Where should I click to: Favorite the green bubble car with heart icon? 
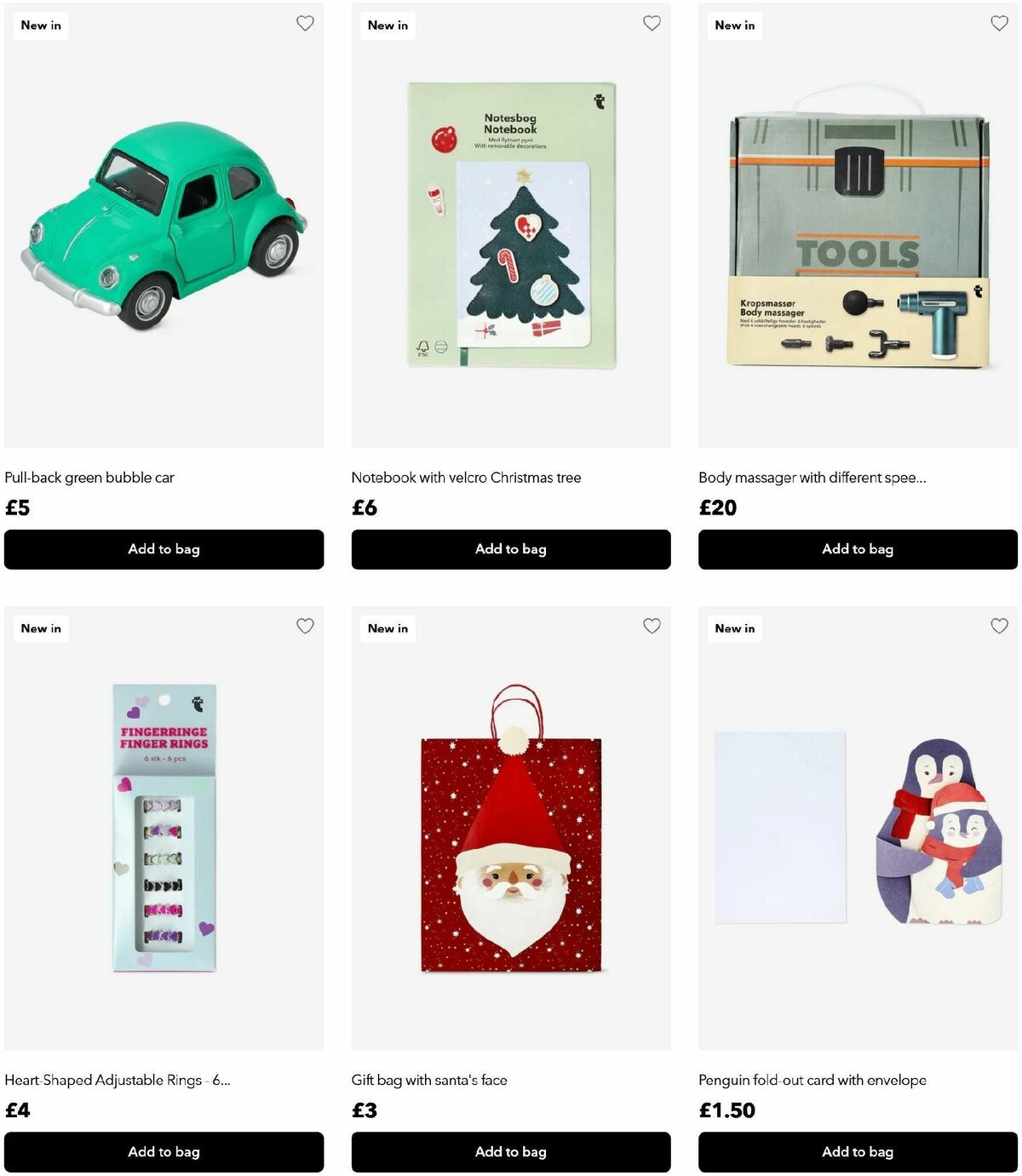pos(305,24)
